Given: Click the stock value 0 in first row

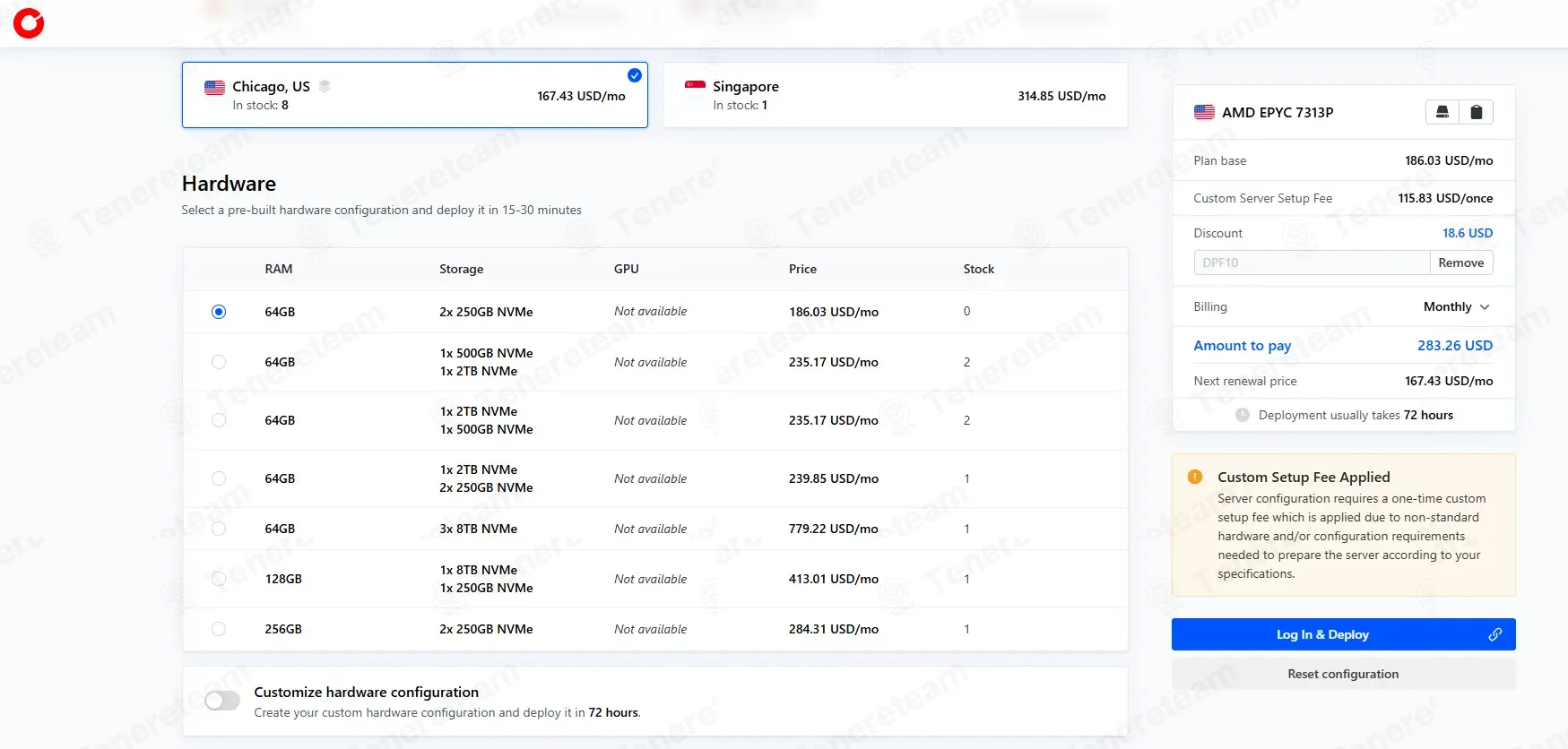Looking at the screenshot, I should point(967,311).
